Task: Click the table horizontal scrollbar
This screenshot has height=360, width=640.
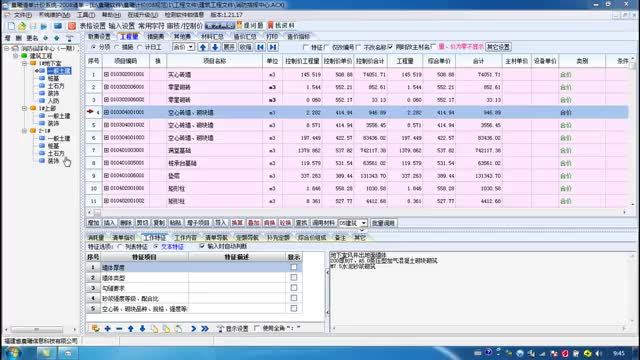Action: pyautogui.click(x=357, y=212)
